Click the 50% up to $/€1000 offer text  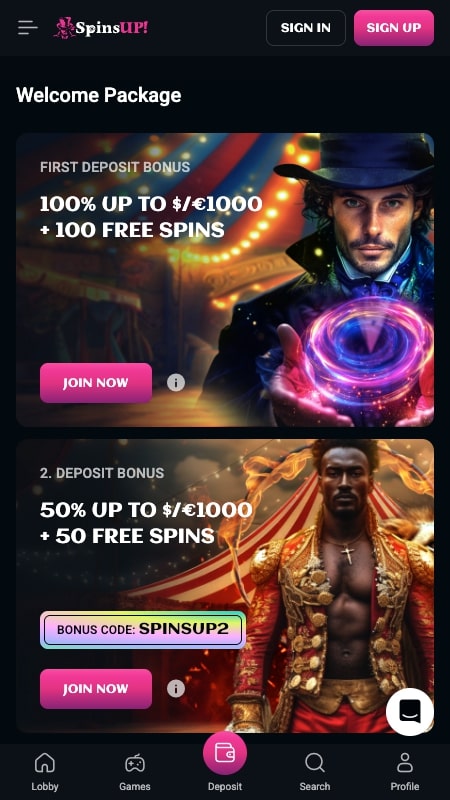click(x=146, y=510)
